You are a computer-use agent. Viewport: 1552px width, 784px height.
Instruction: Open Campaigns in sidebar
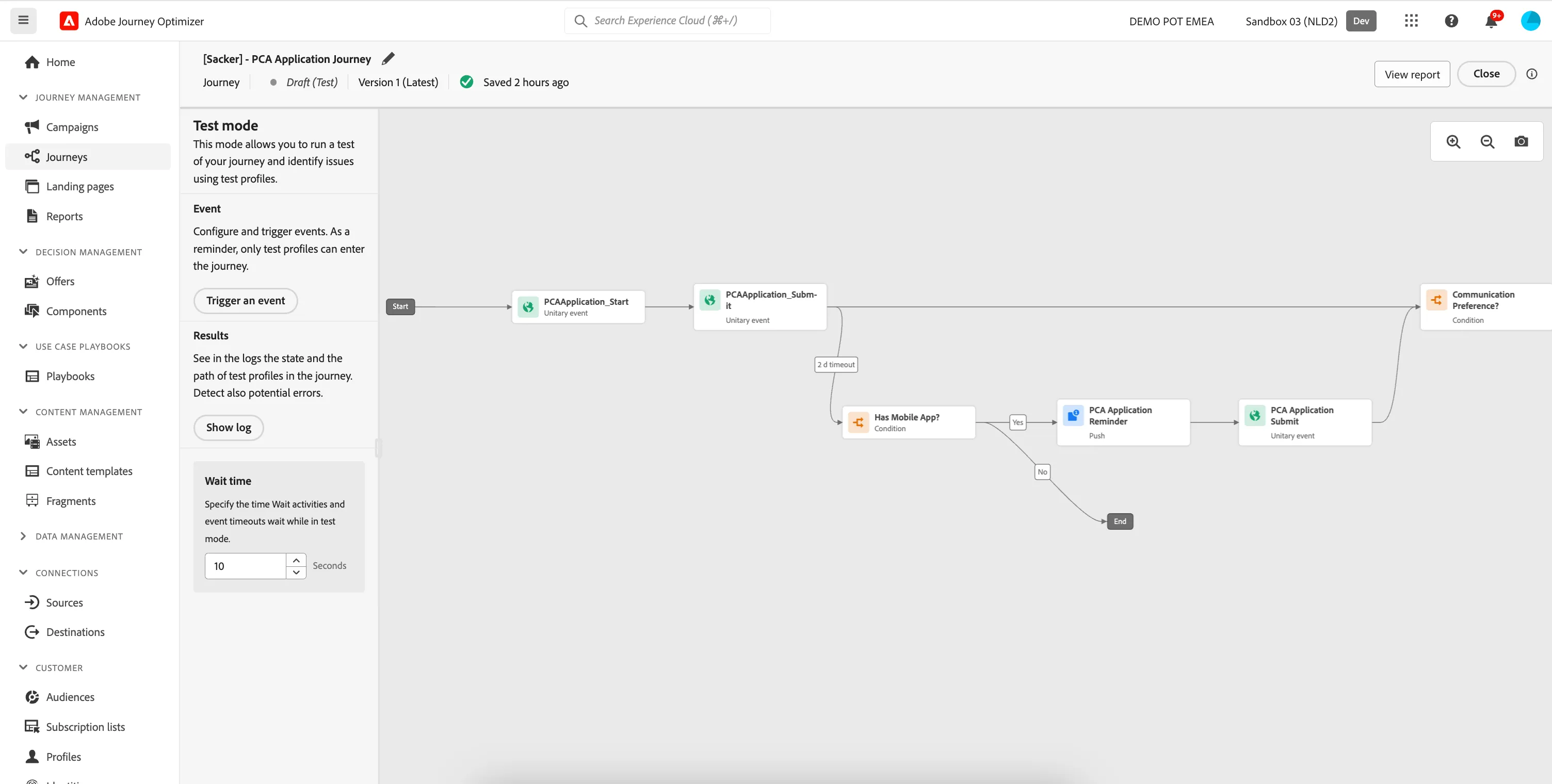[88, 127]
